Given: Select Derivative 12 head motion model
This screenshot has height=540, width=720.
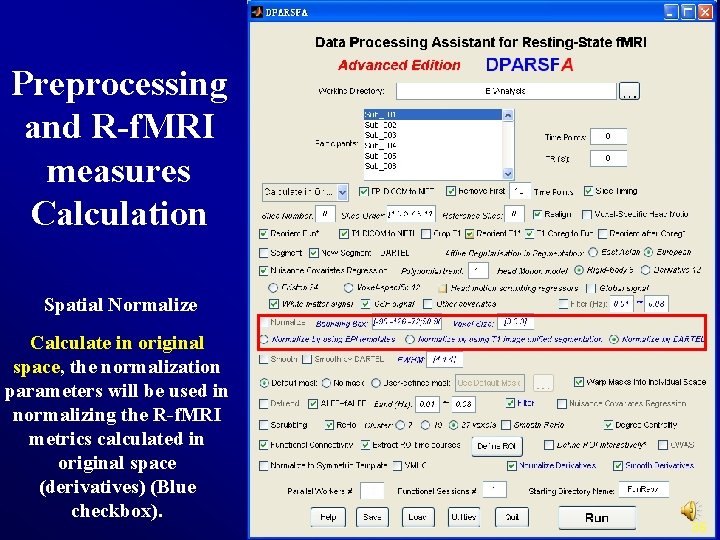Looking at the screenshot, I should [646, 270].
